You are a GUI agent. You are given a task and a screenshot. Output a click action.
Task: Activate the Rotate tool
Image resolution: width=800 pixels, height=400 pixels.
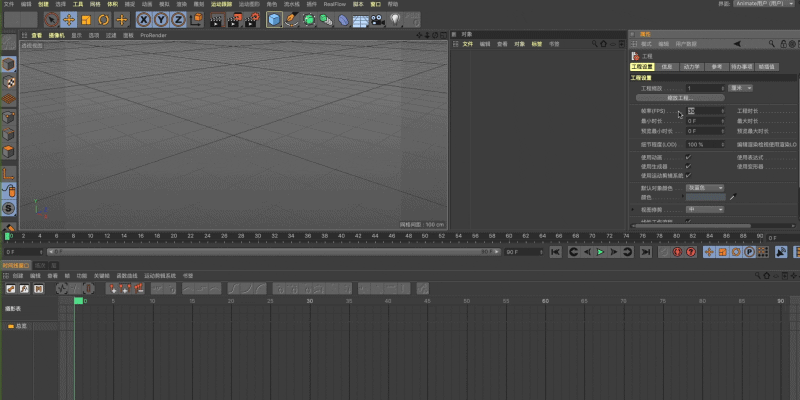(104, 20)
